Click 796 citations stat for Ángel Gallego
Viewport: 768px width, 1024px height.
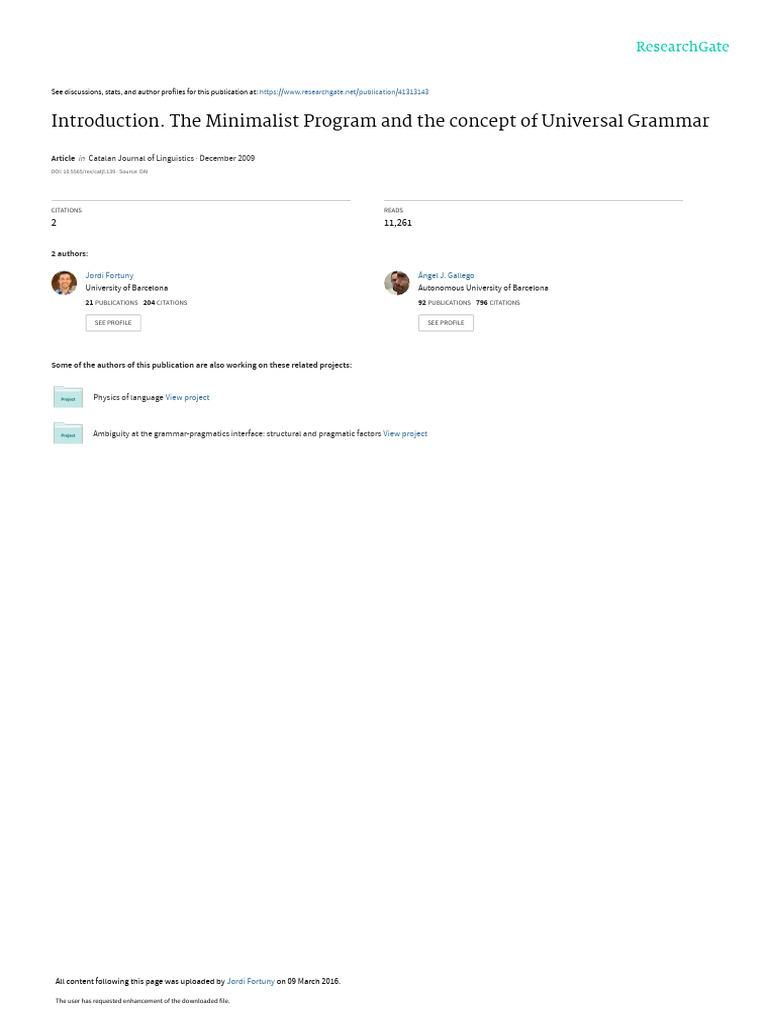click(x=498, y=303)
